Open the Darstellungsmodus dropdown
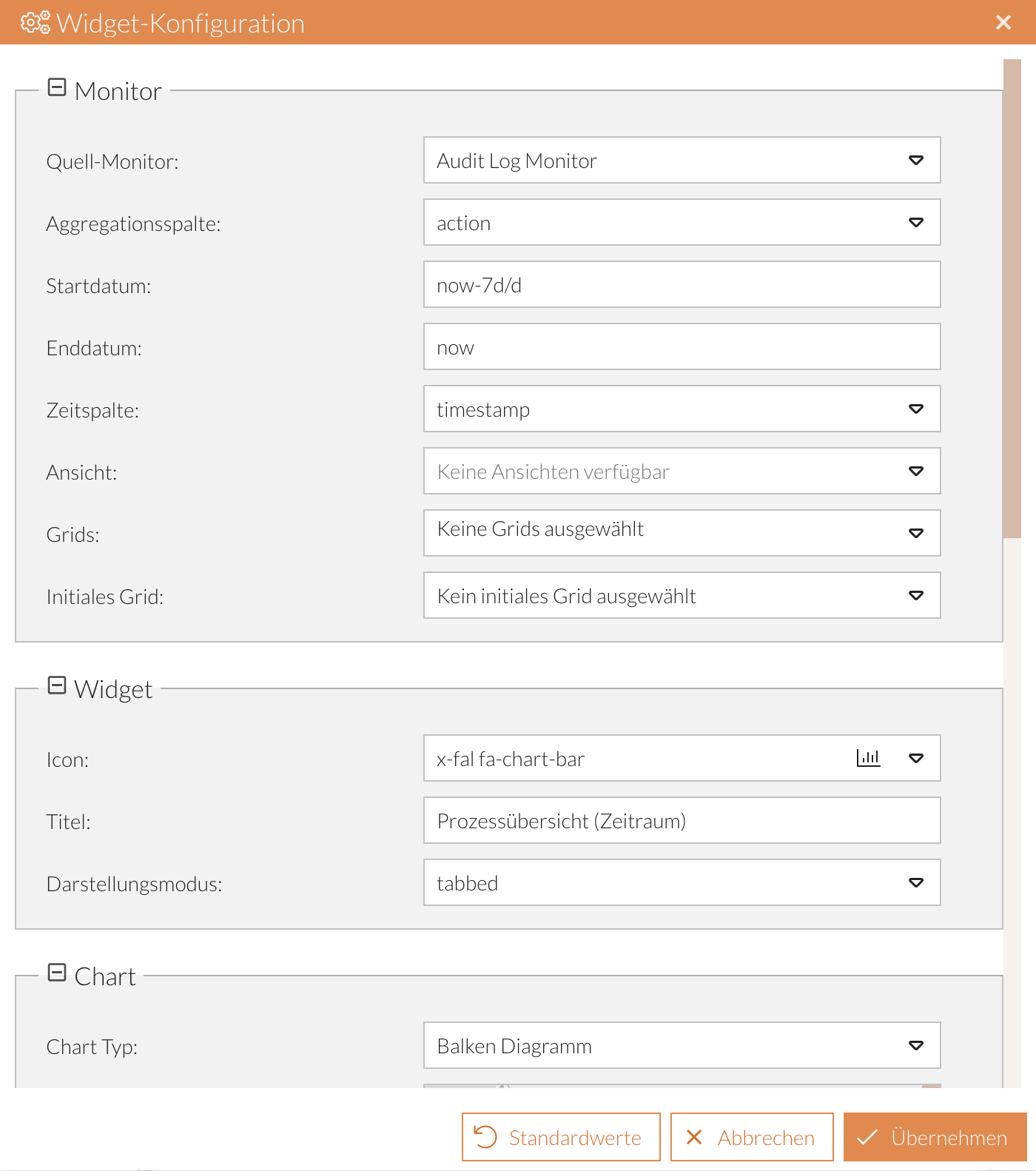 tap(915, 883)
